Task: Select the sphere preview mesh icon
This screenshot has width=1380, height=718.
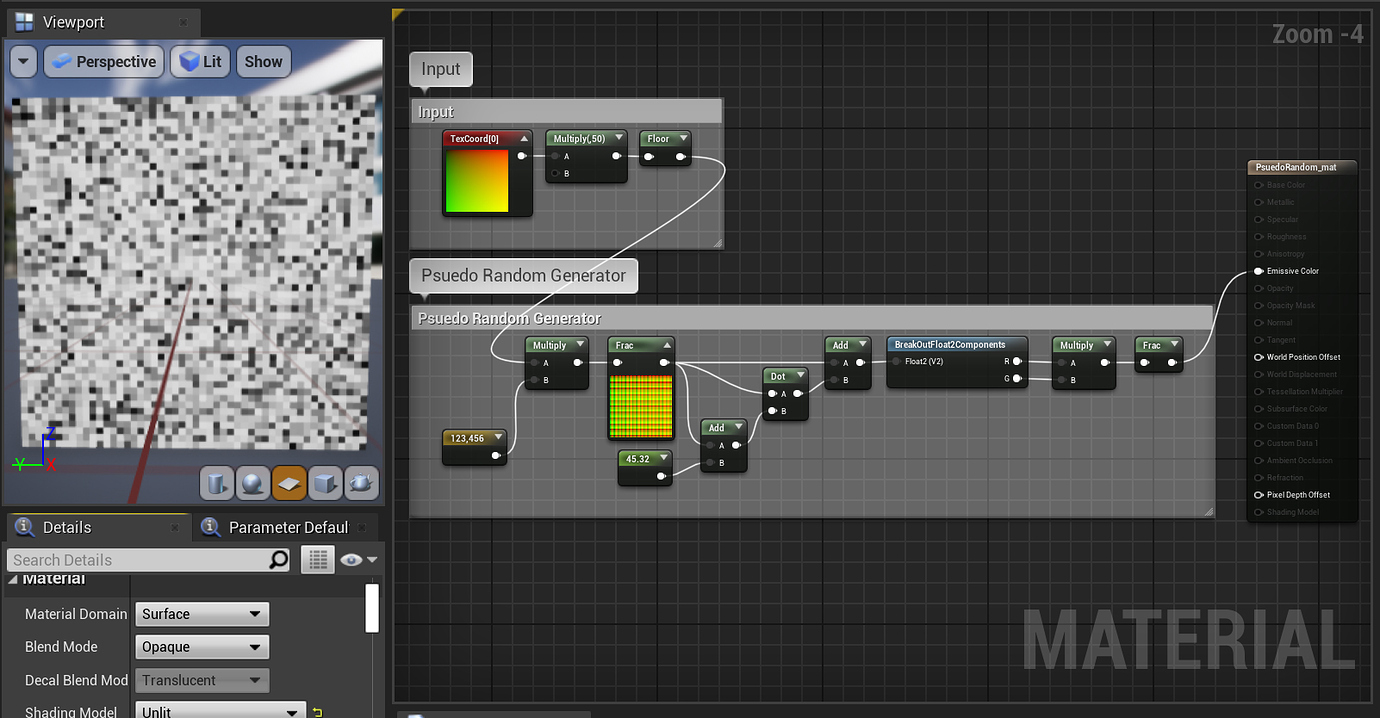Action: pyautogui.click(x=253, y=483)
